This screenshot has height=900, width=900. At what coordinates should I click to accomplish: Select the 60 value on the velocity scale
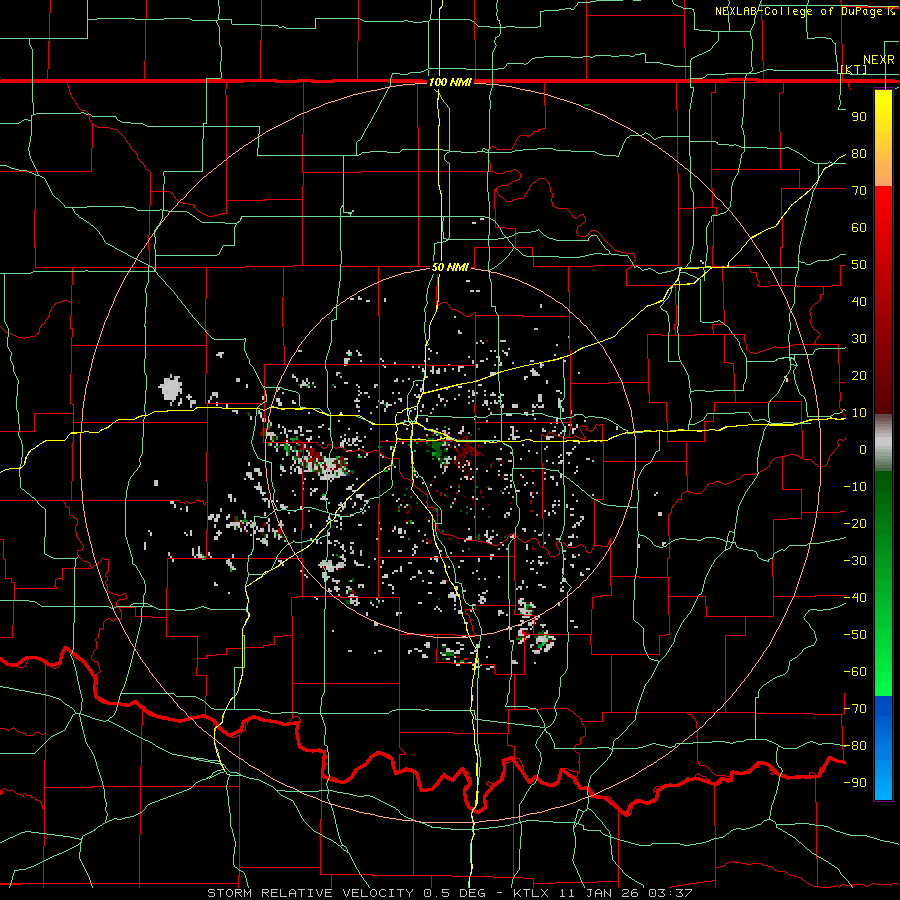tap(859, 227)
